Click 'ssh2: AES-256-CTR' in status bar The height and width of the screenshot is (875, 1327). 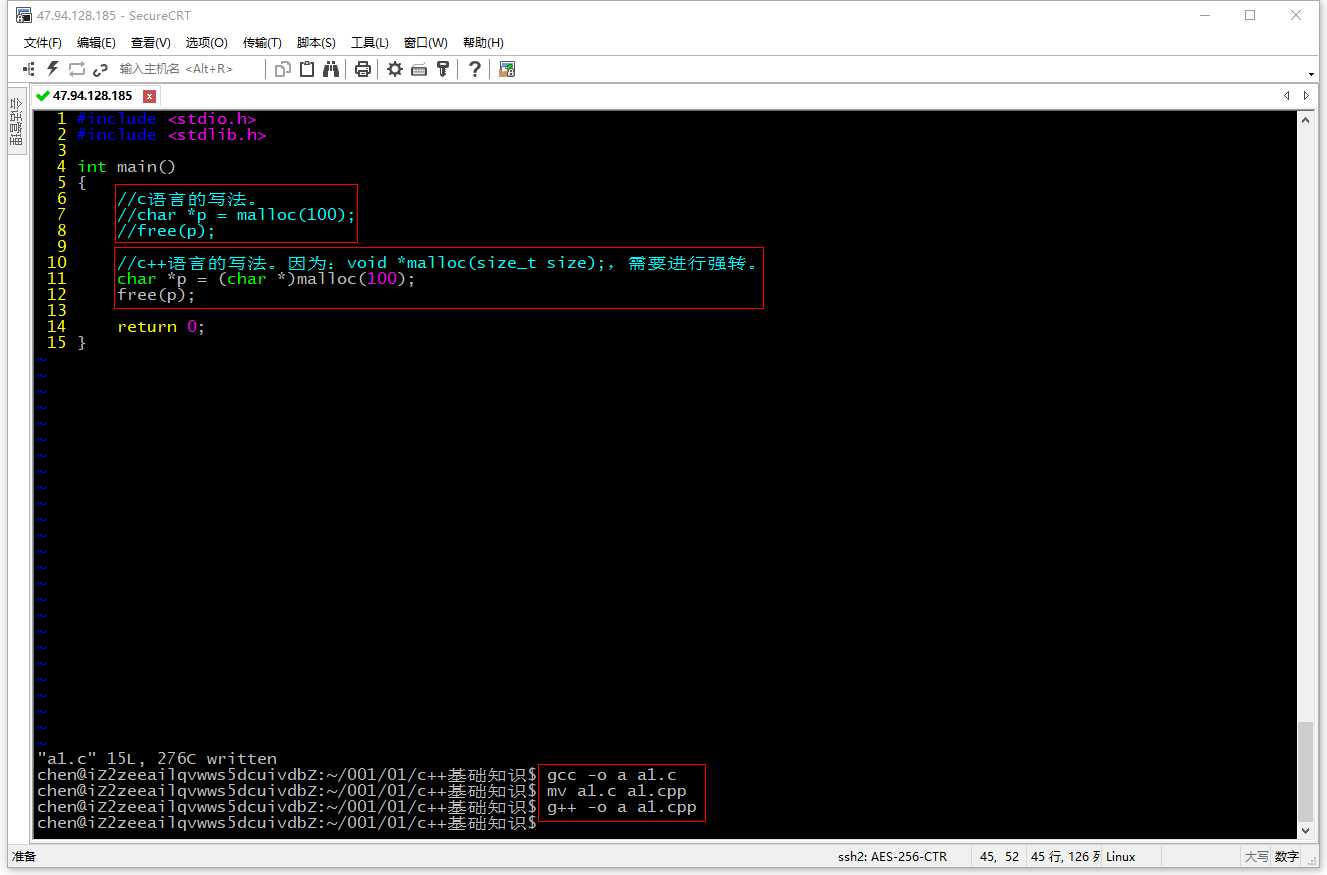[x=892, y=857]
